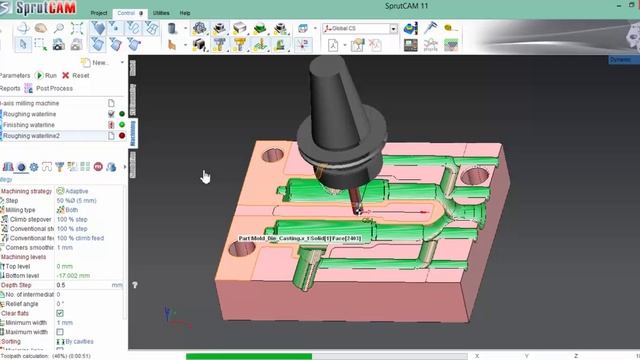Image resolution: width=640 pixels, height=360 pixels.
Task: Open the Milling type Both dropdown
Action: pos(89,210)
